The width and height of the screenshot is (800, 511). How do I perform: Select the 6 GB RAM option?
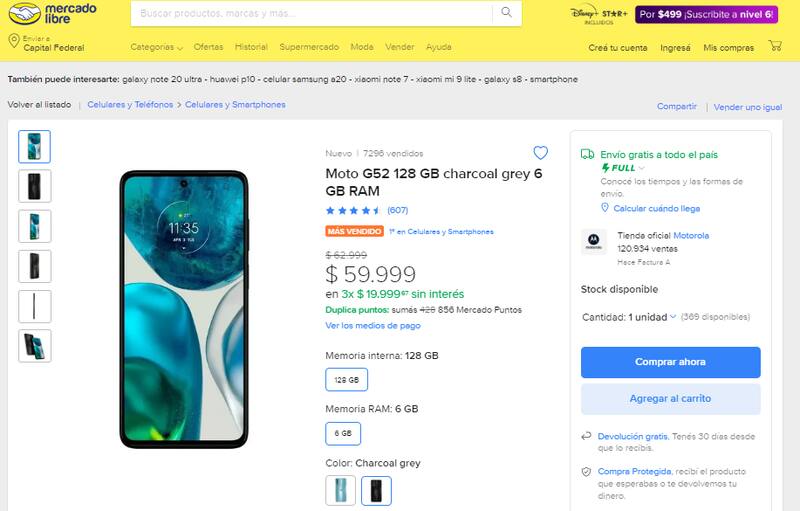[343, 433]
